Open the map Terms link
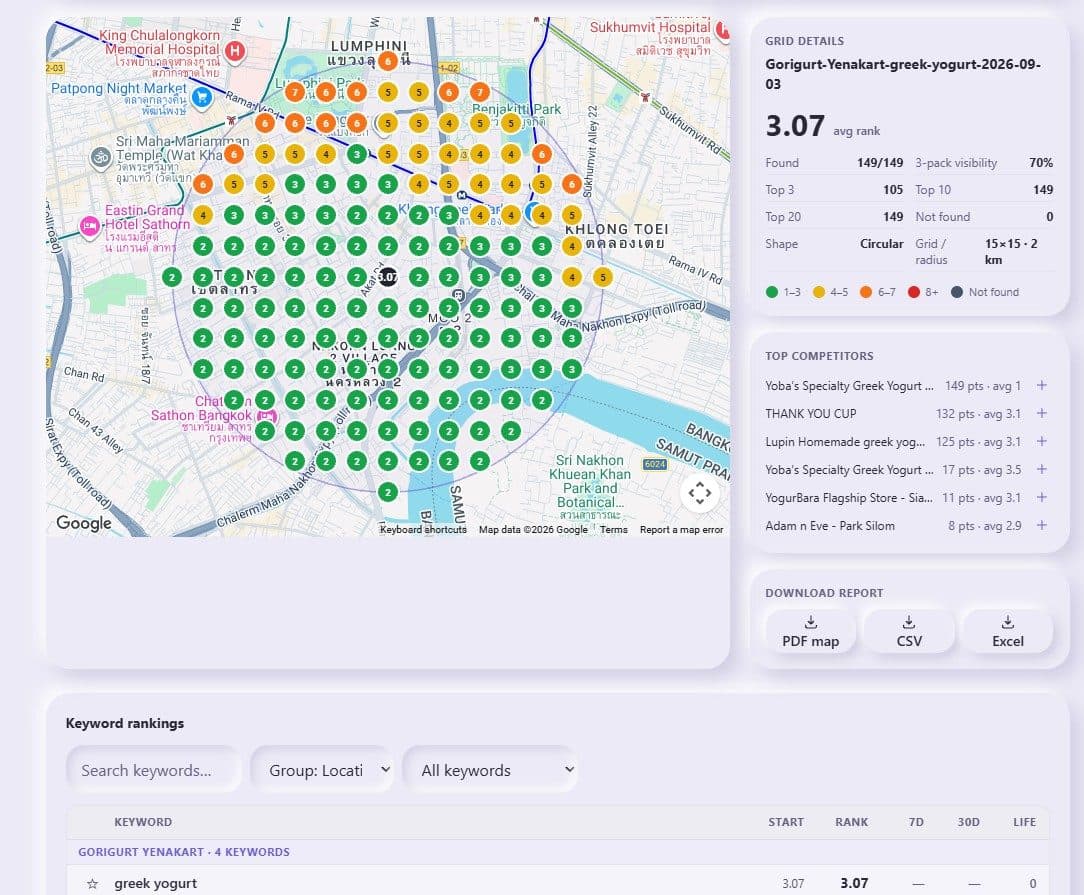Viewport: 1084px width, 895px height. pos(614,529)
